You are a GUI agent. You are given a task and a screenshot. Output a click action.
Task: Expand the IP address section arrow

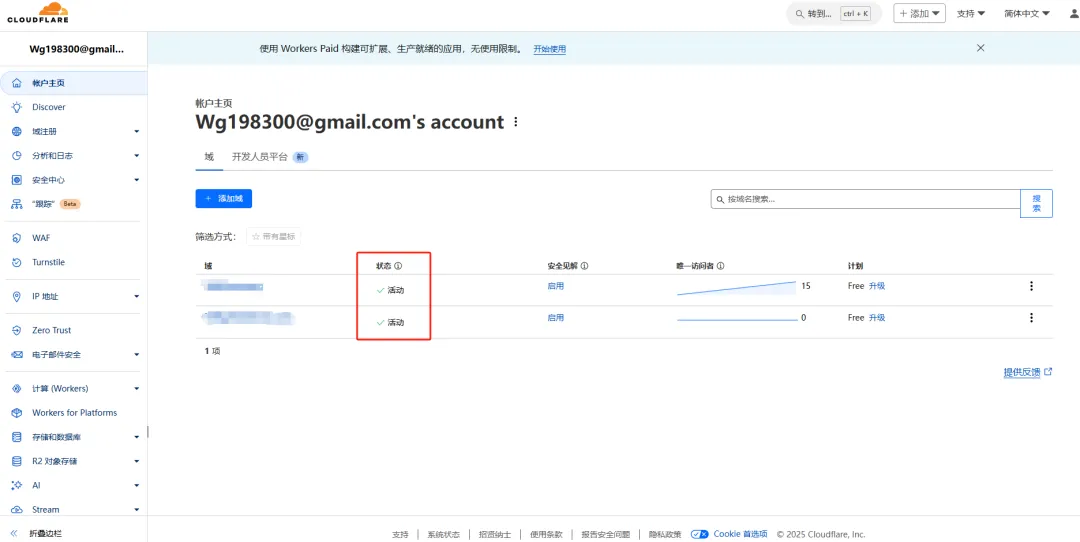pyautogui.click(x=136, y=297)
